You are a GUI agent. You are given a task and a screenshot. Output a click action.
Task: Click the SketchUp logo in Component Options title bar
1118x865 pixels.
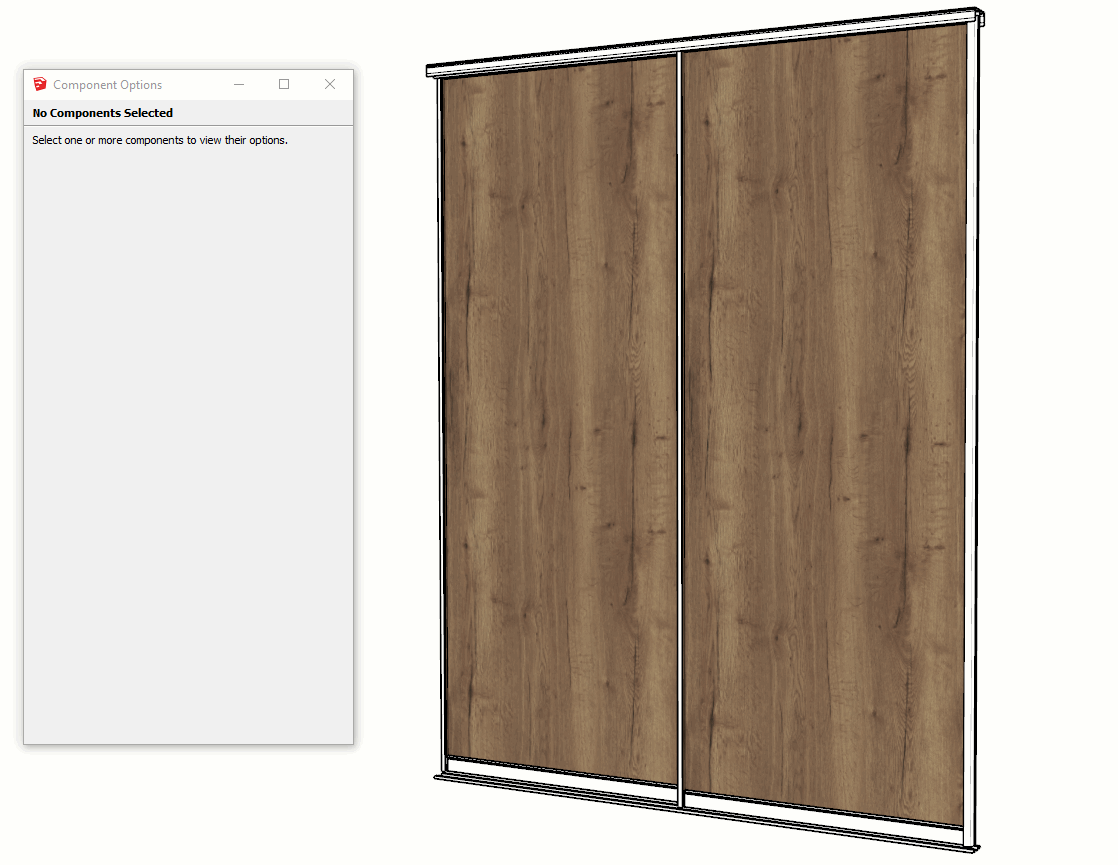tap(40, 85)
